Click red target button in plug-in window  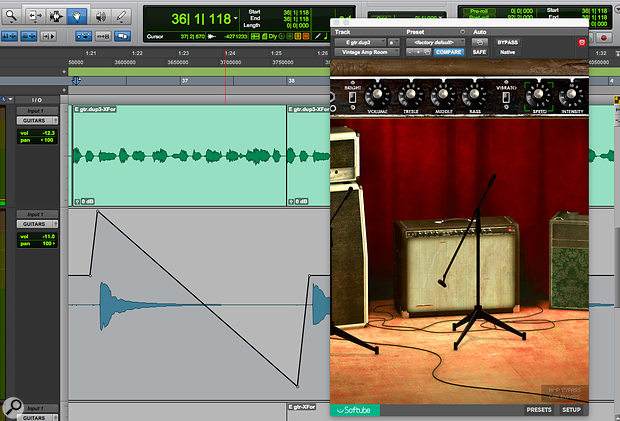coord(582,42)
